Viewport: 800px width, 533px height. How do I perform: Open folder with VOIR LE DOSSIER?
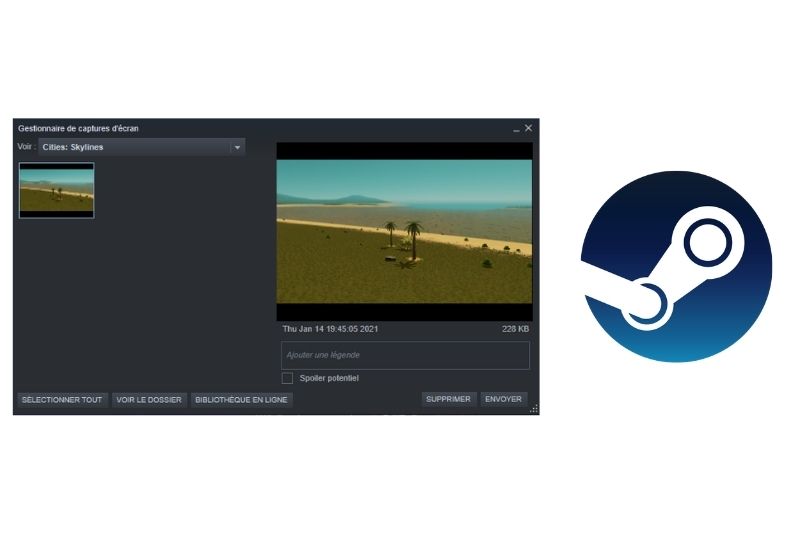[x=149, y=400]
